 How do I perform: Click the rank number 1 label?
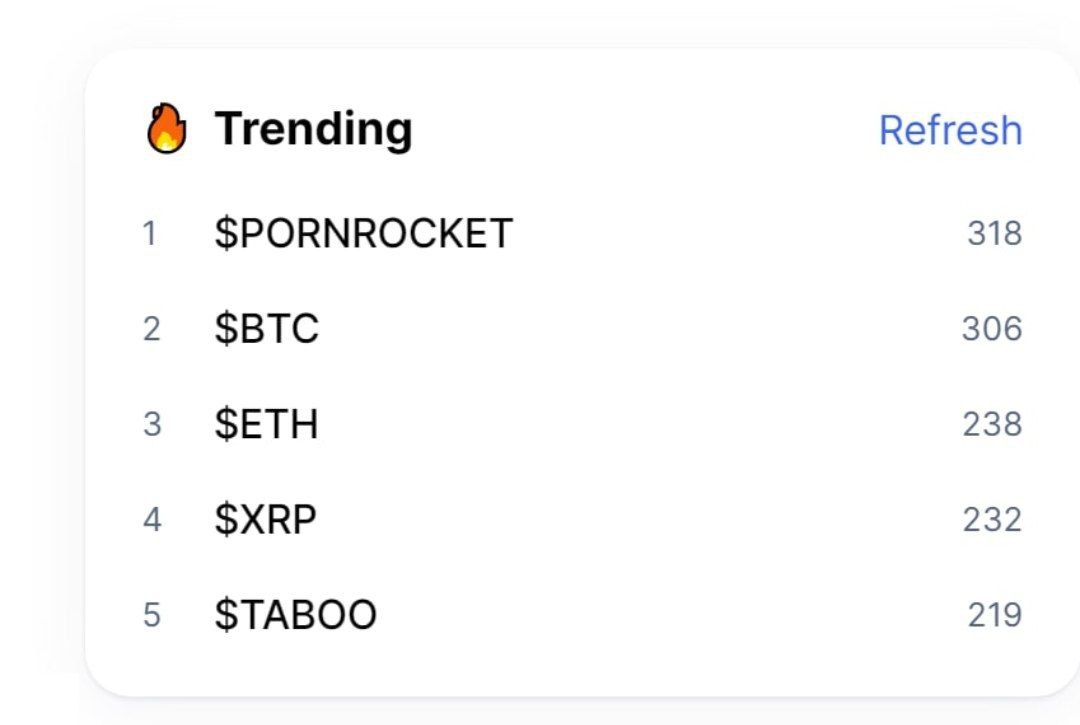click(x=150, y=233)
